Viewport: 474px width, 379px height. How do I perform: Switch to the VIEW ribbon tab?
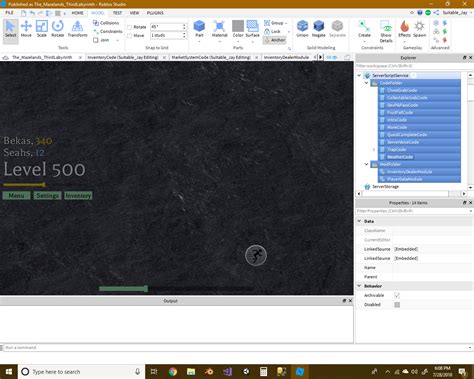(x=134, y=13)
